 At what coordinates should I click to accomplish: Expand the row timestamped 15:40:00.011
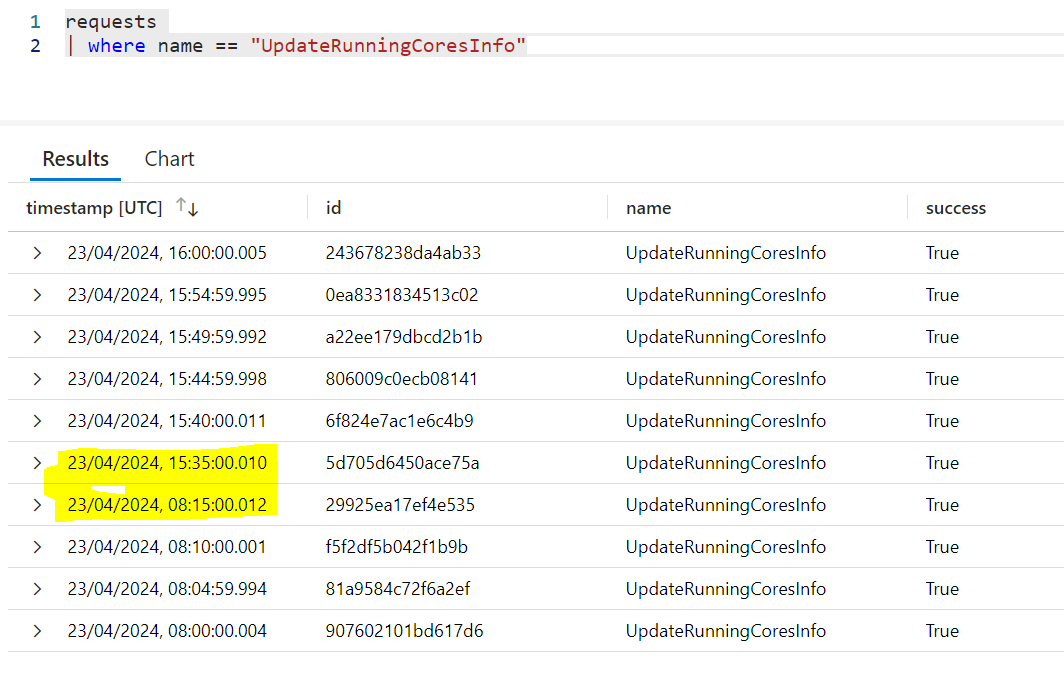pyautogui.click(x=37, y=421)
